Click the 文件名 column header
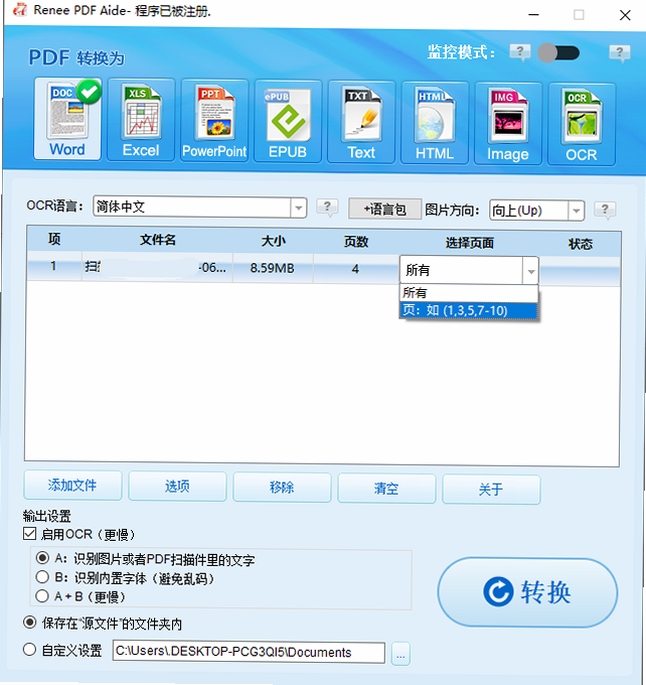The width and height of the screenshot is (646, 685). 158,240
